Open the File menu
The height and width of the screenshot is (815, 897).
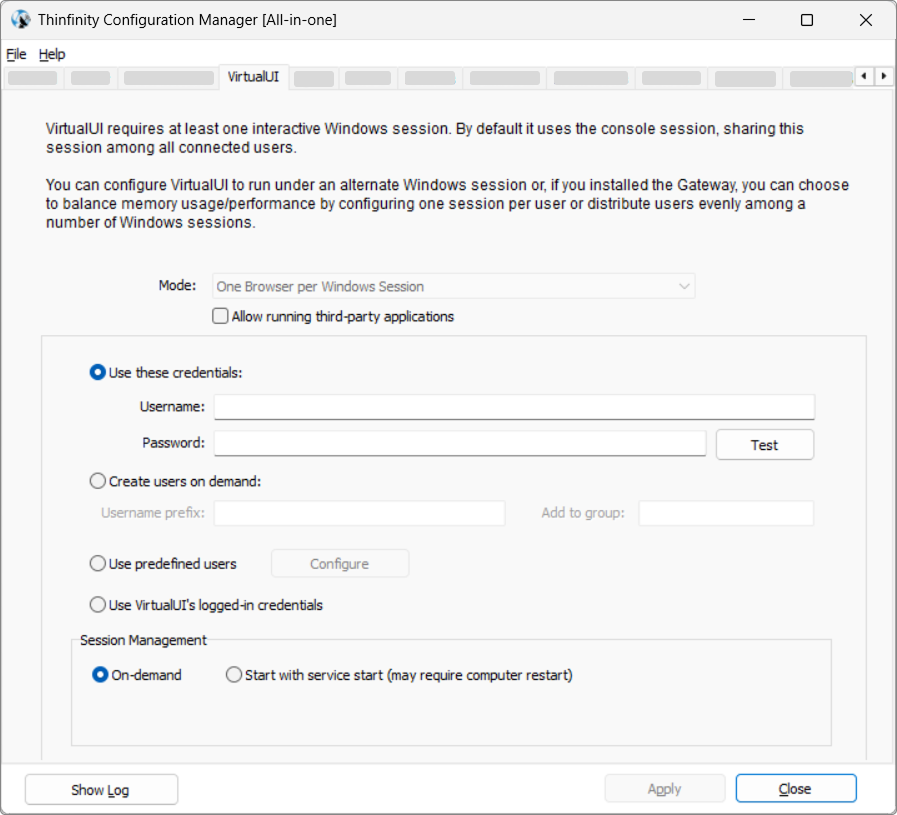[16, 54]
